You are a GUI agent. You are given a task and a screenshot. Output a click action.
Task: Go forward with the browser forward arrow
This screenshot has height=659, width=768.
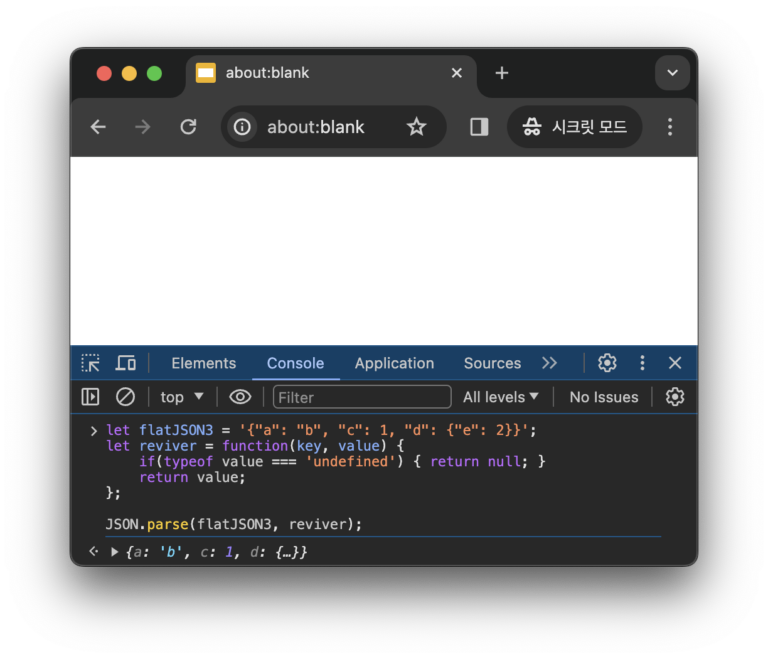point(143,127)
